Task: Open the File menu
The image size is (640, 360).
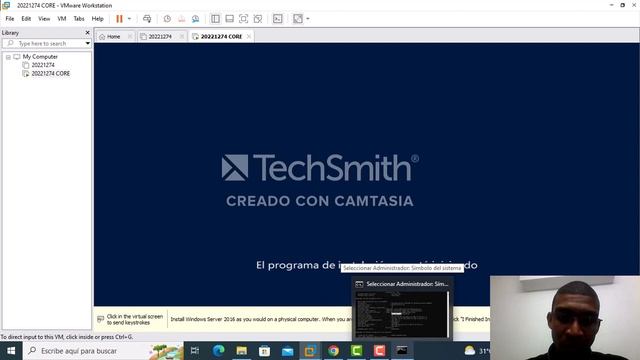Action: coord(10,19)
